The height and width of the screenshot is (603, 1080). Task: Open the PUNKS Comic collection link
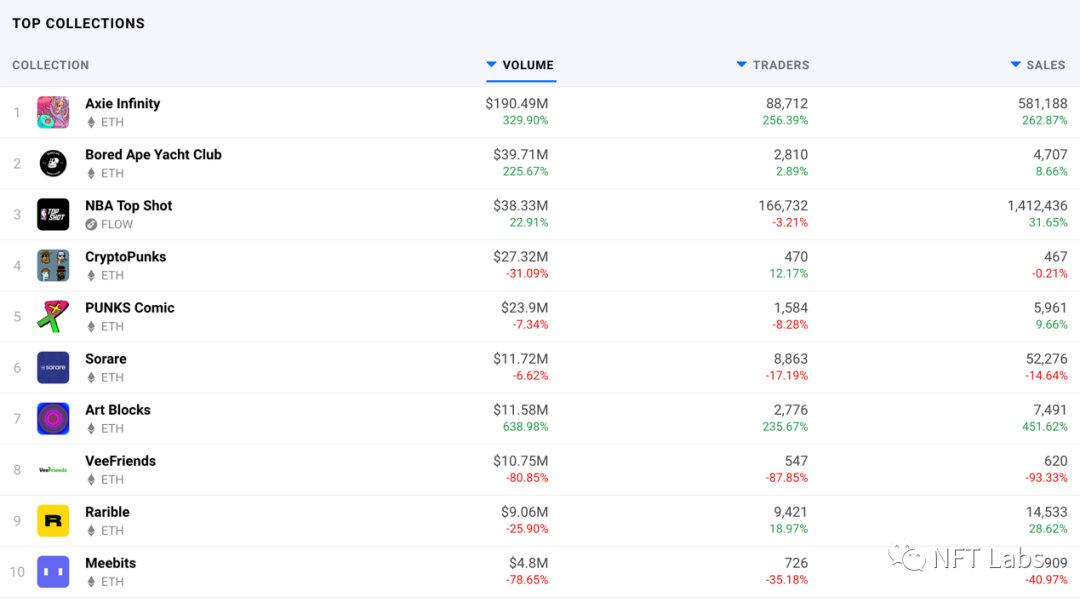pyautogui.click(x=129, y=307)
